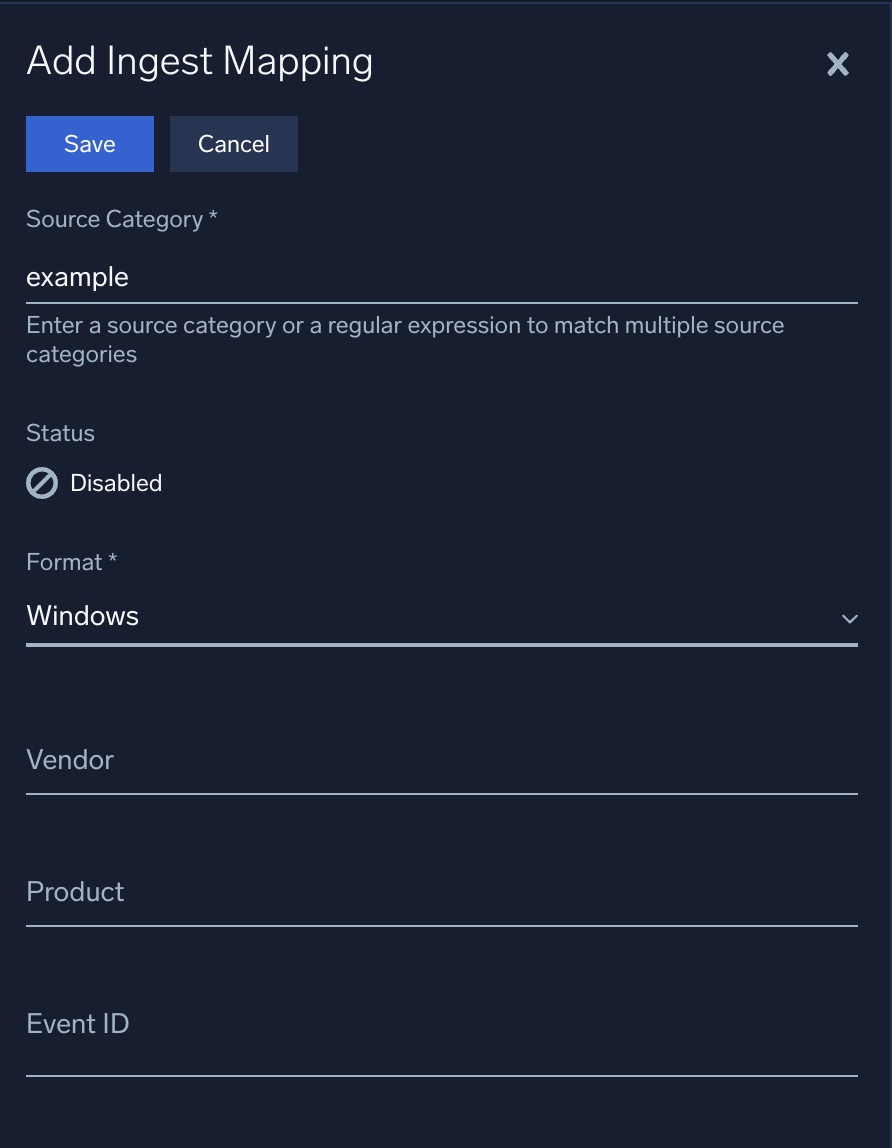The image size is (892, 1148).
Task: Click into the Vendor field
Action: (x=440, y=761)
